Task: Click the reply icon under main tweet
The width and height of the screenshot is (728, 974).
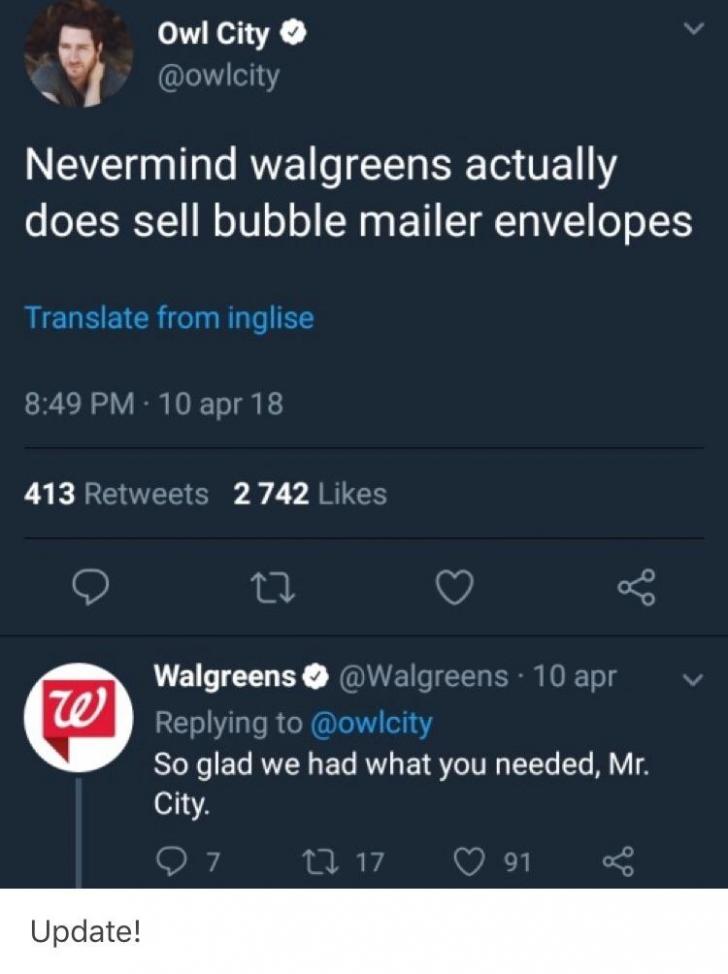Action: 91,588
